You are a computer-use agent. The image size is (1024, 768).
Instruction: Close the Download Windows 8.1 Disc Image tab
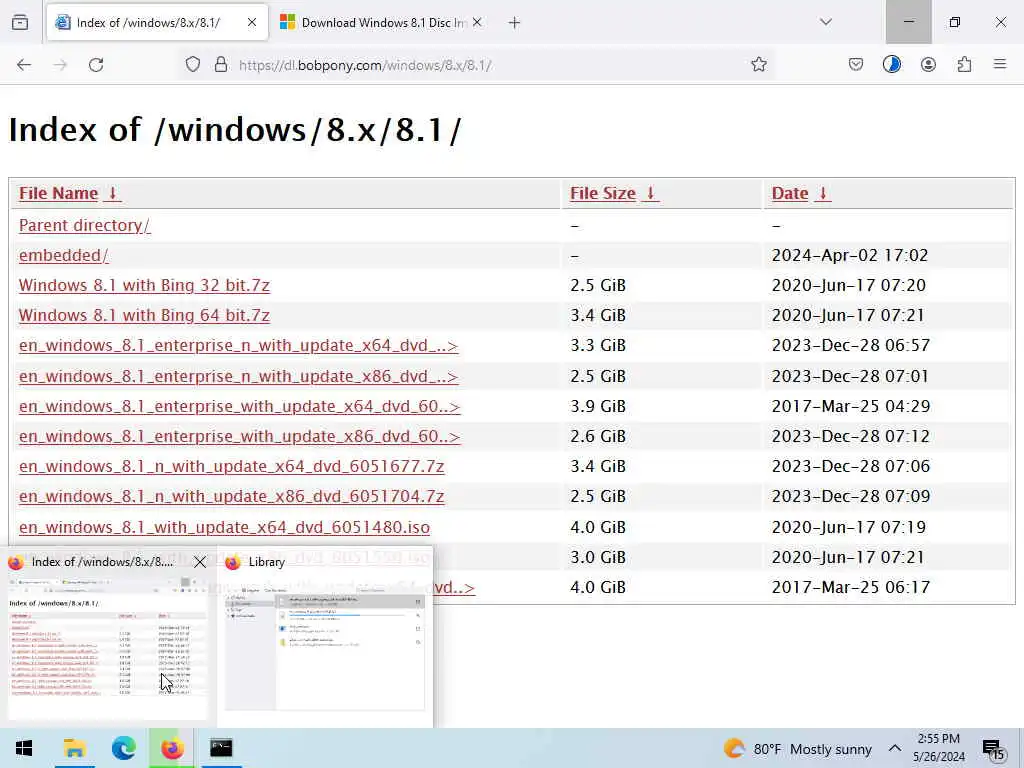click(x=477, y=23)
